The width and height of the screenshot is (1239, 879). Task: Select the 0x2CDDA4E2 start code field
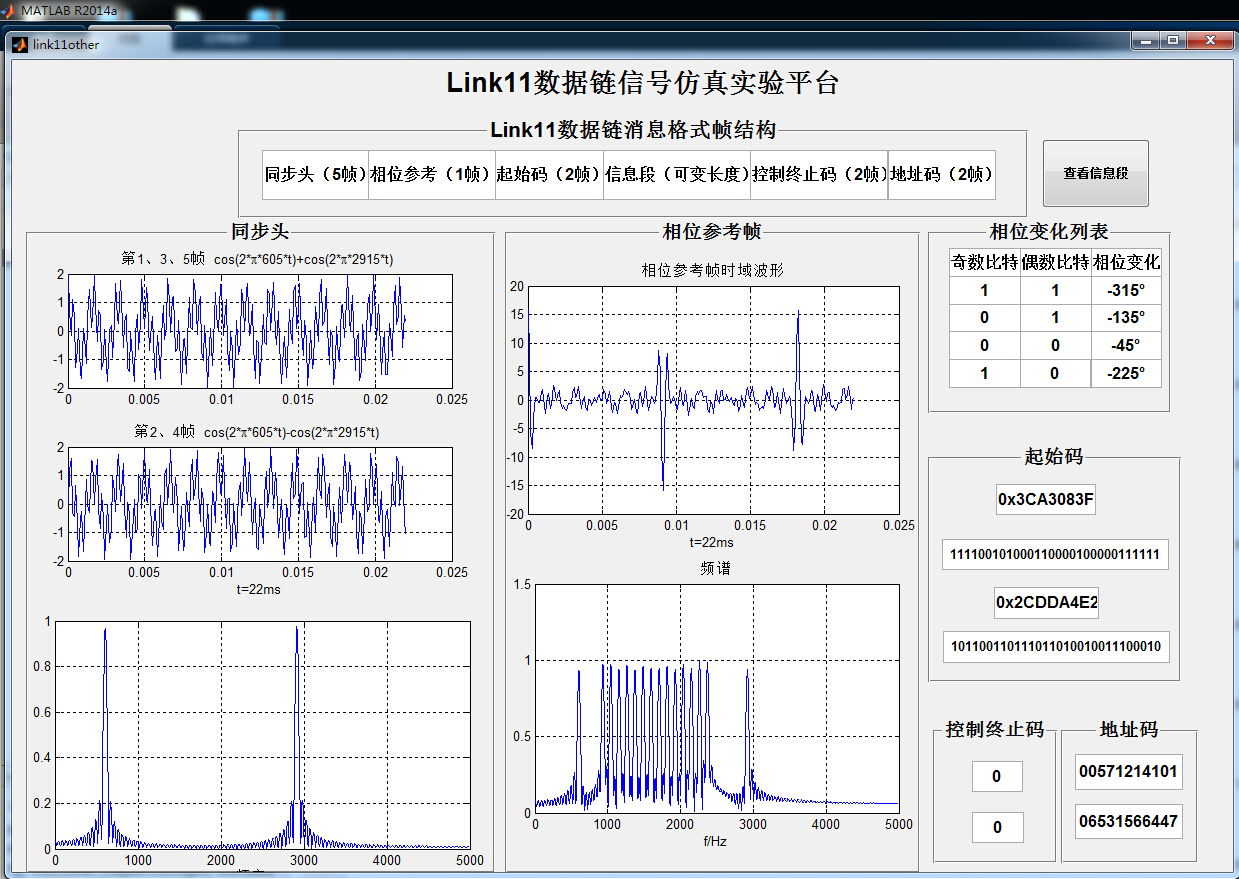coord(1047,603)
